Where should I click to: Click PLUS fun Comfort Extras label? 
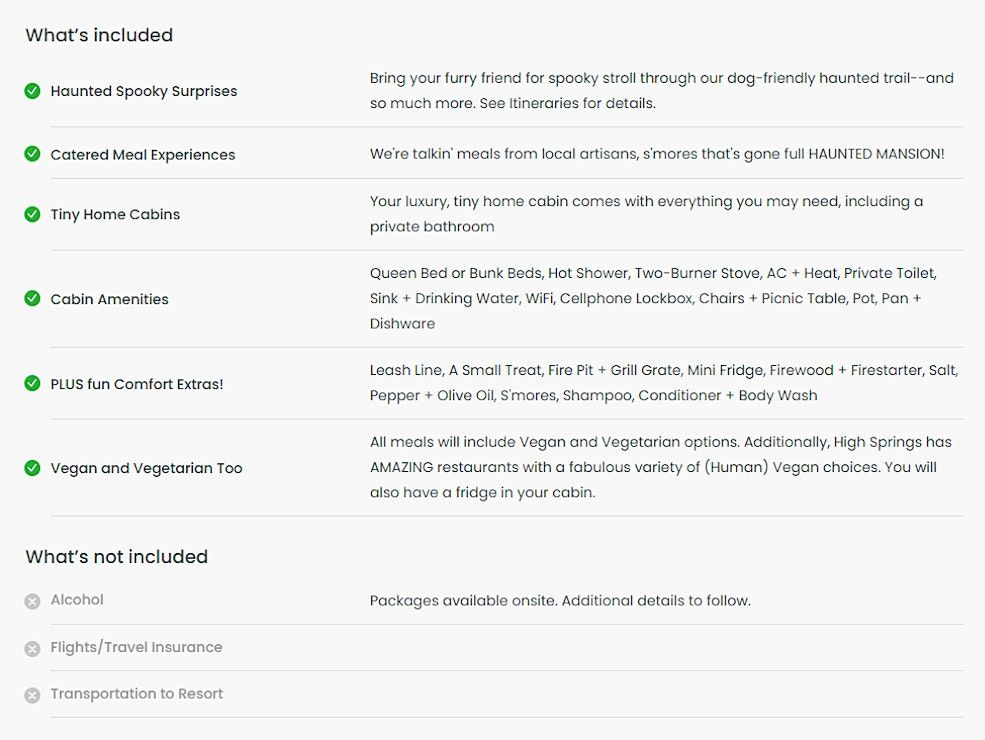(137, 384)
